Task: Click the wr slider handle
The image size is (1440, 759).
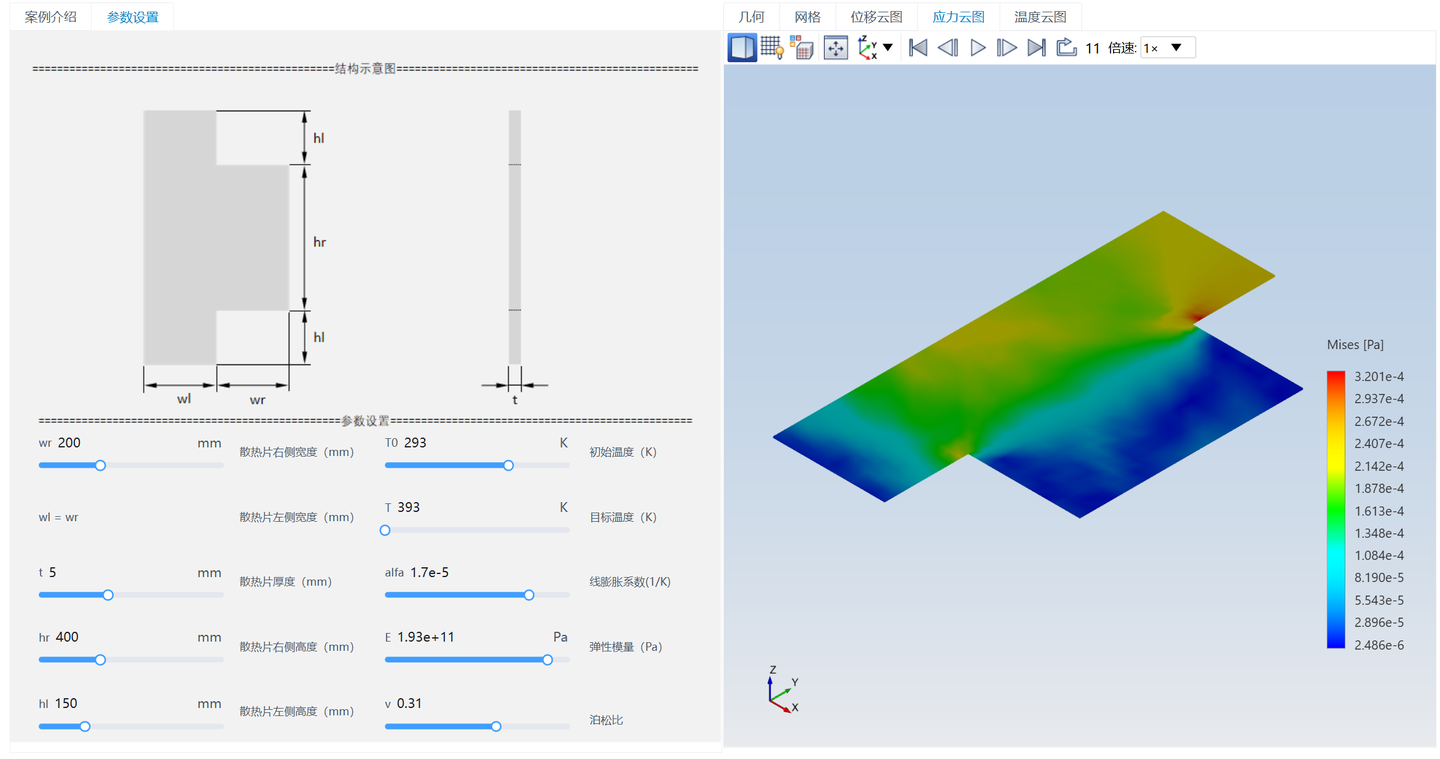Action: pyautogui.click(x=100, y=465)
